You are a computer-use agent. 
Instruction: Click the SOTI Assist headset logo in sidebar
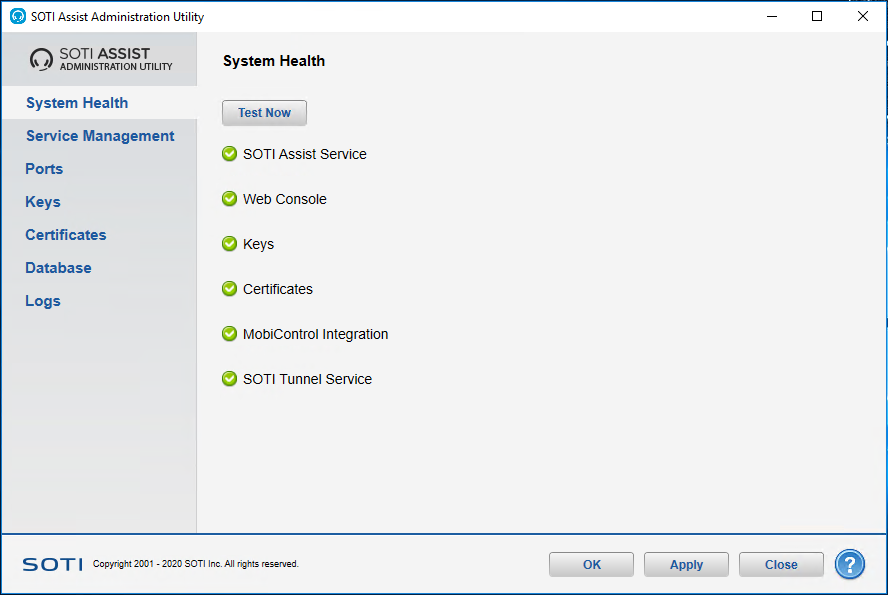[x=41, y=59]
